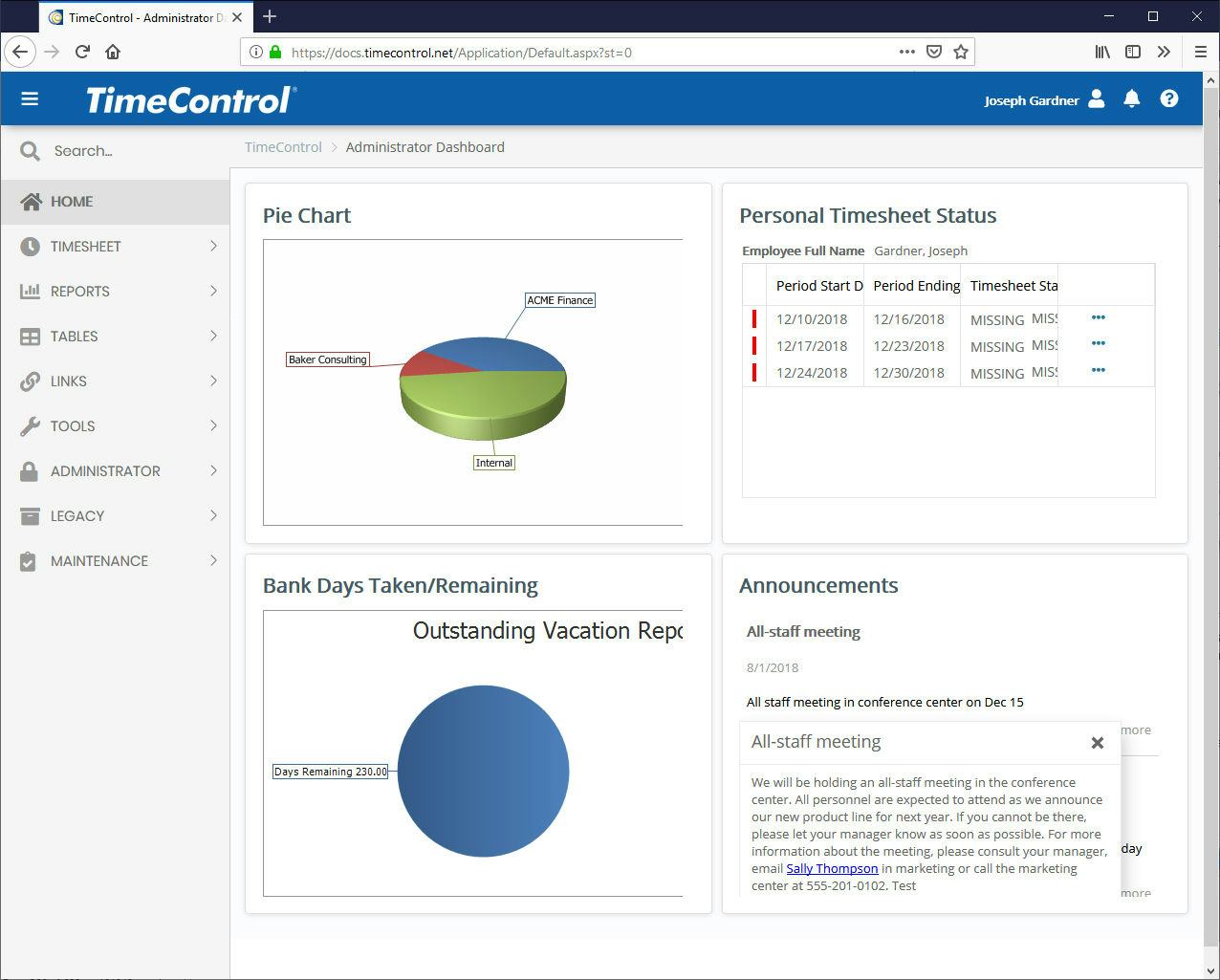Open the Timesheet sidebar icon

[30, 247]
